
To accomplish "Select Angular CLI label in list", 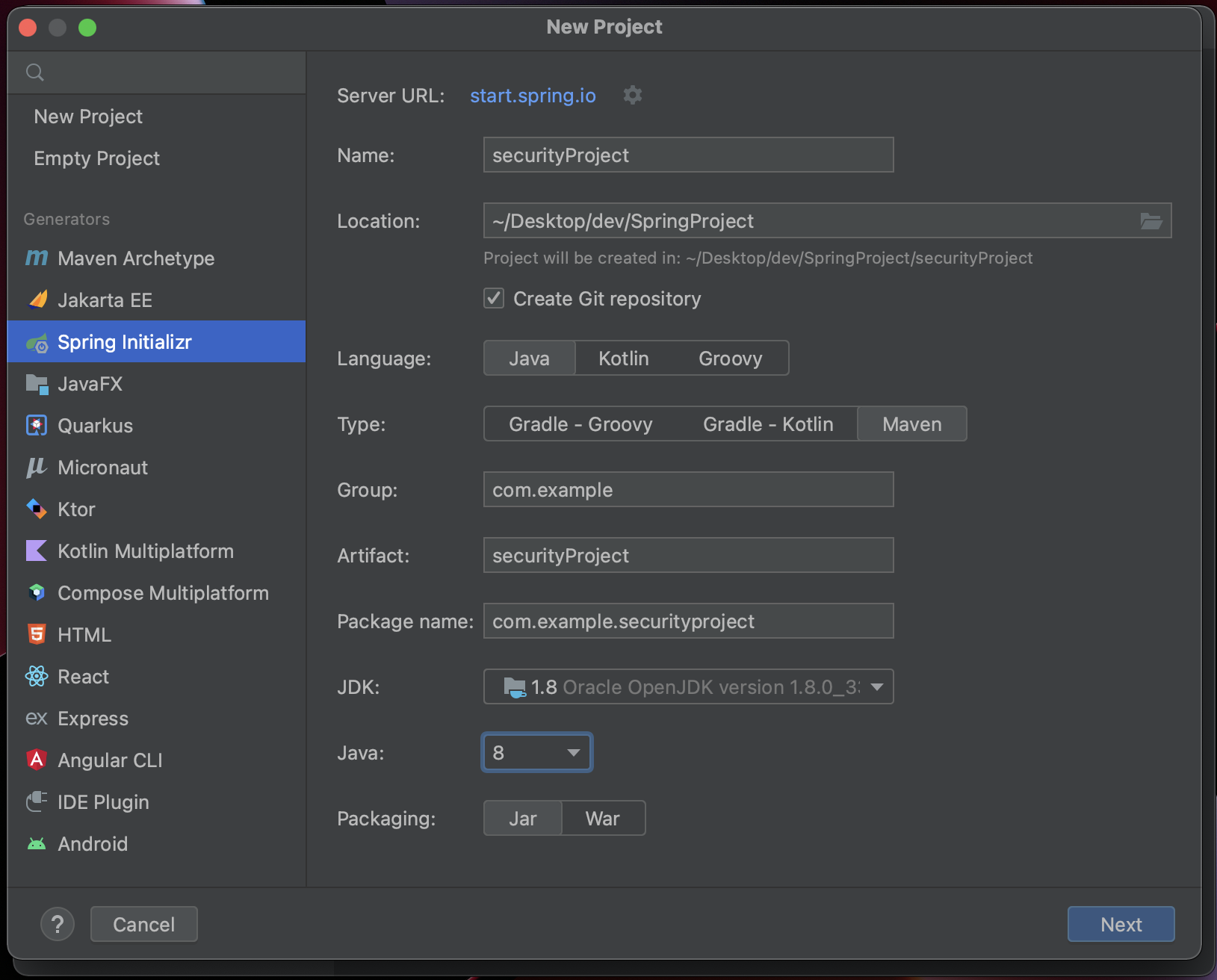I will [111, 760].
